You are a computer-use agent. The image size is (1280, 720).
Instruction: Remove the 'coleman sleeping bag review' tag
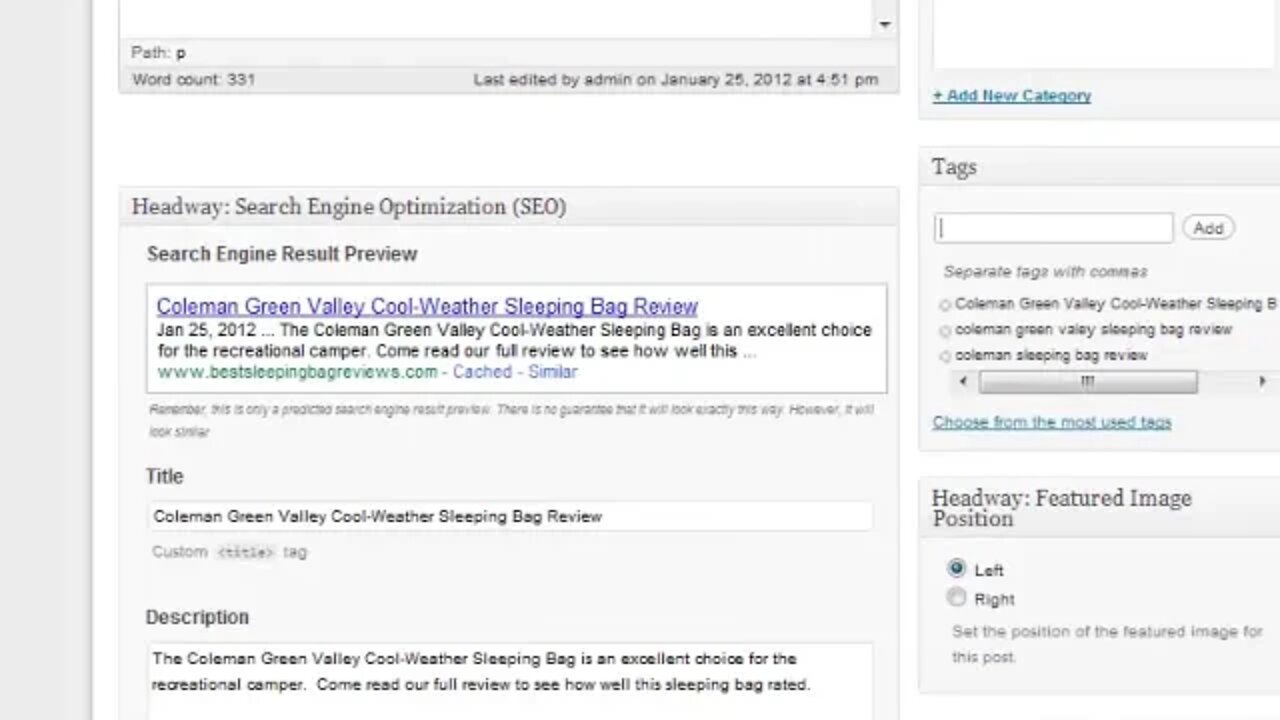pyautogui.click(x=945, y=356)
